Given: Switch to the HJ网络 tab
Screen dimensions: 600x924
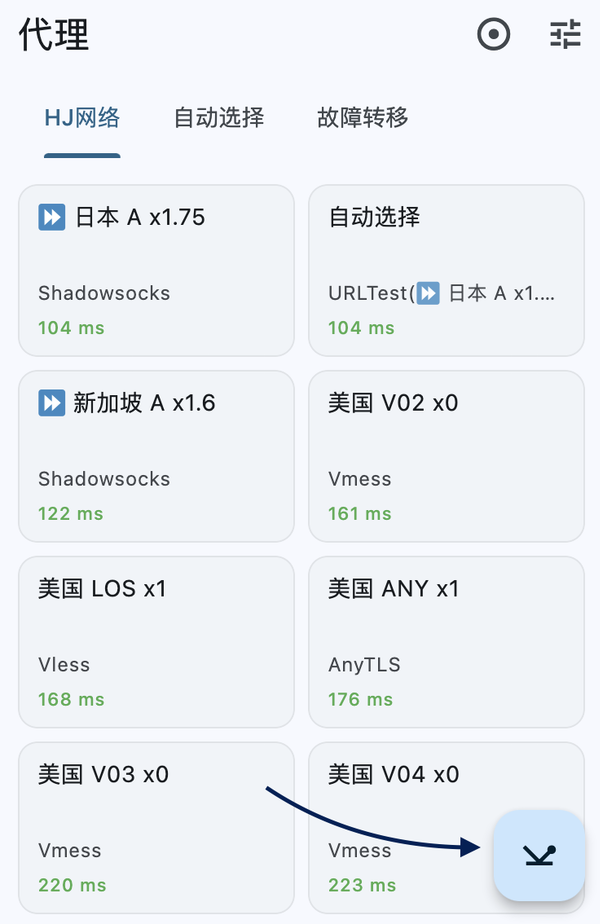Looking at the screenshot, I should (82, 118).
